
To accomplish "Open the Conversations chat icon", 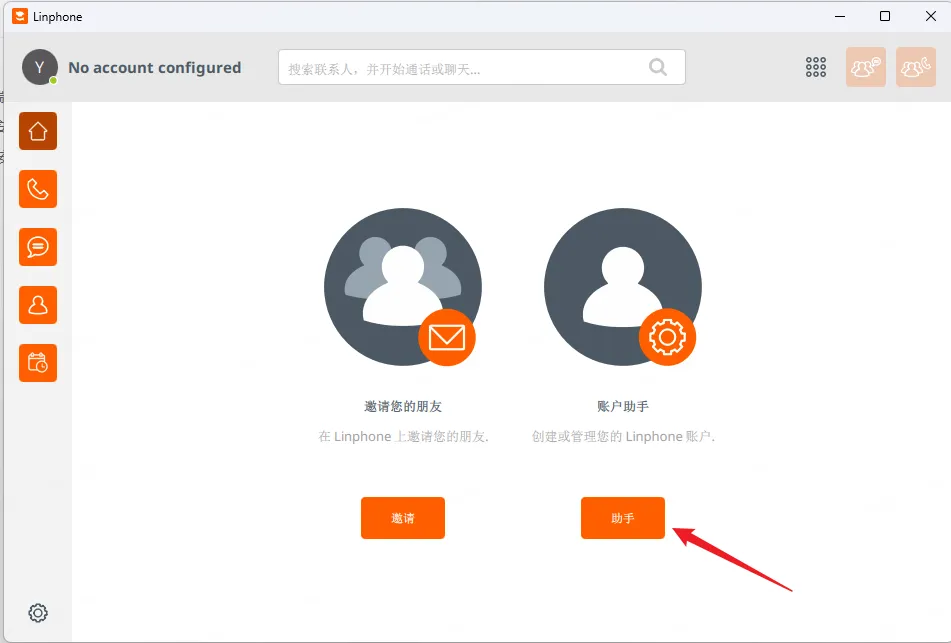I will click(37, 247).
